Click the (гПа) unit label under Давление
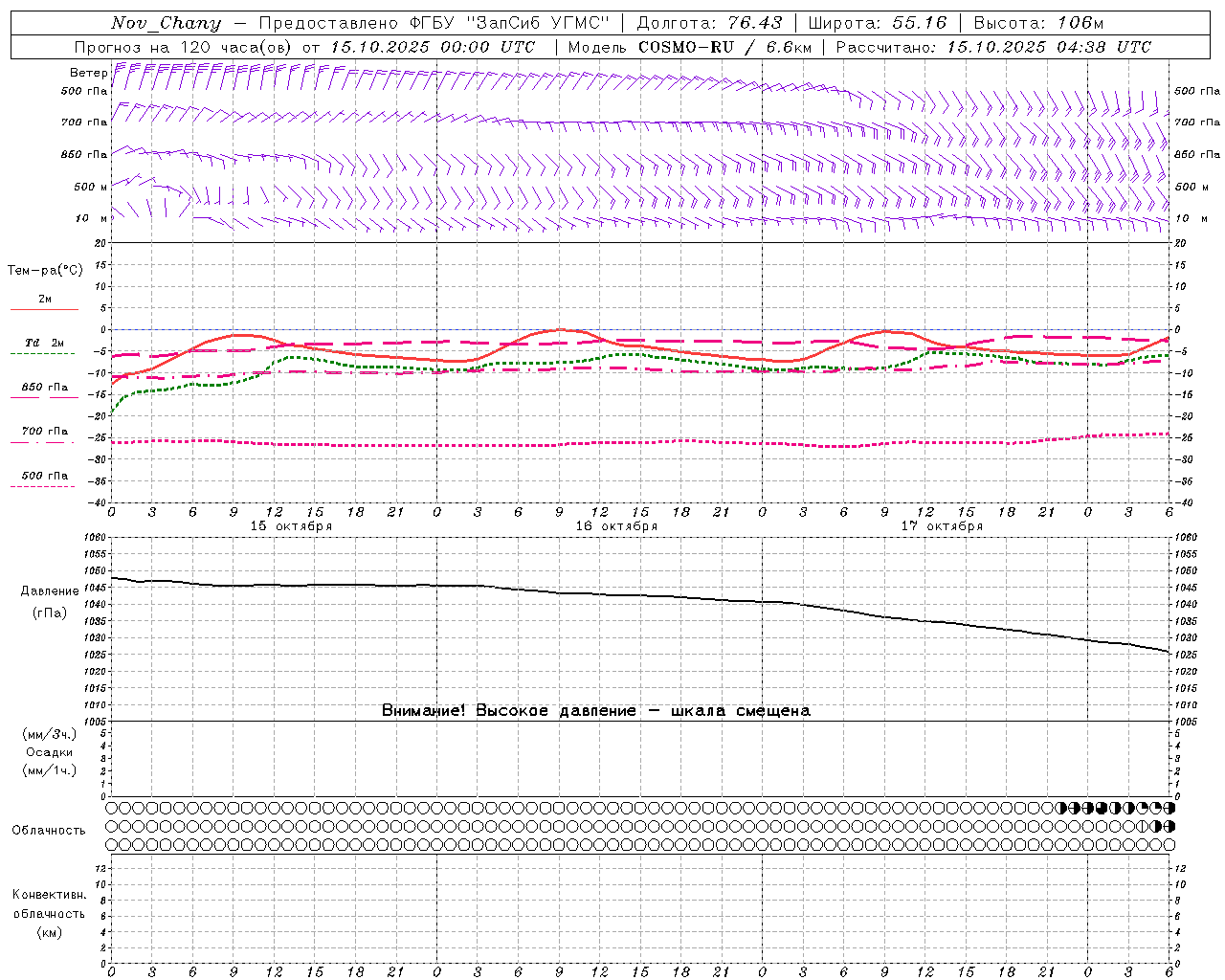 pyautogui.click(x=50, y=613)
